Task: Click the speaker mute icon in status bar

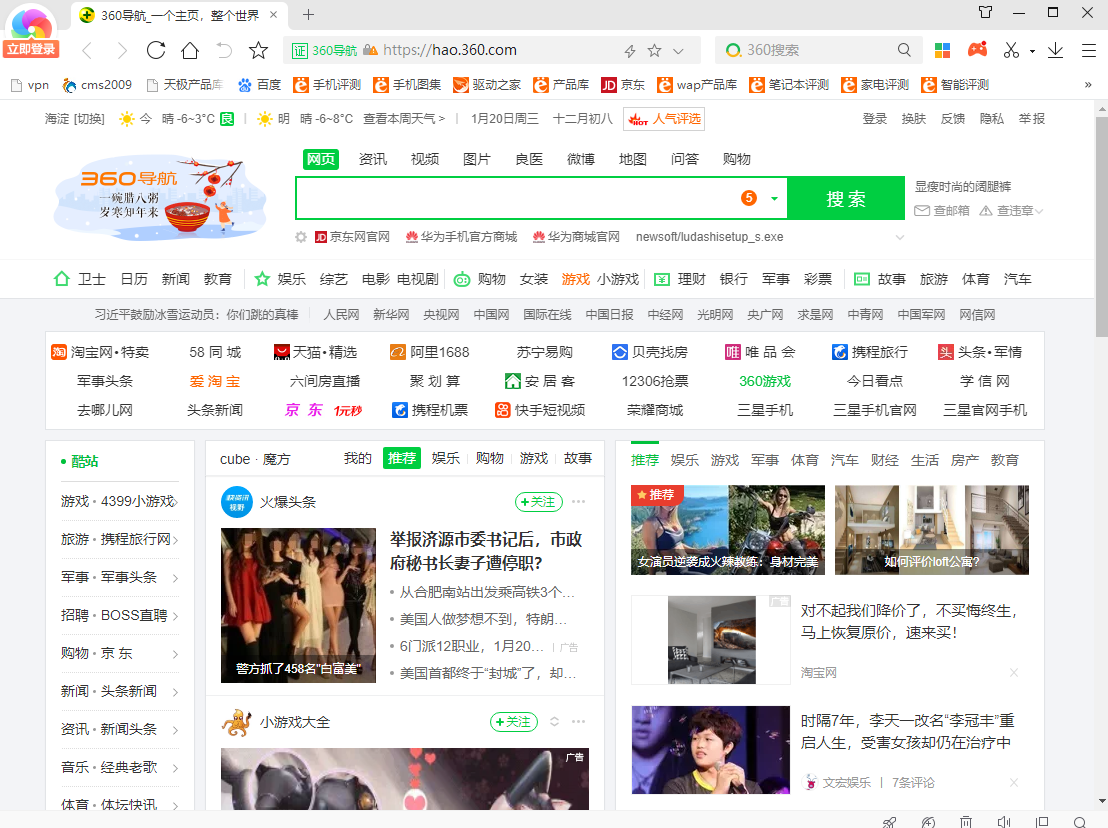Action: 1003,822
